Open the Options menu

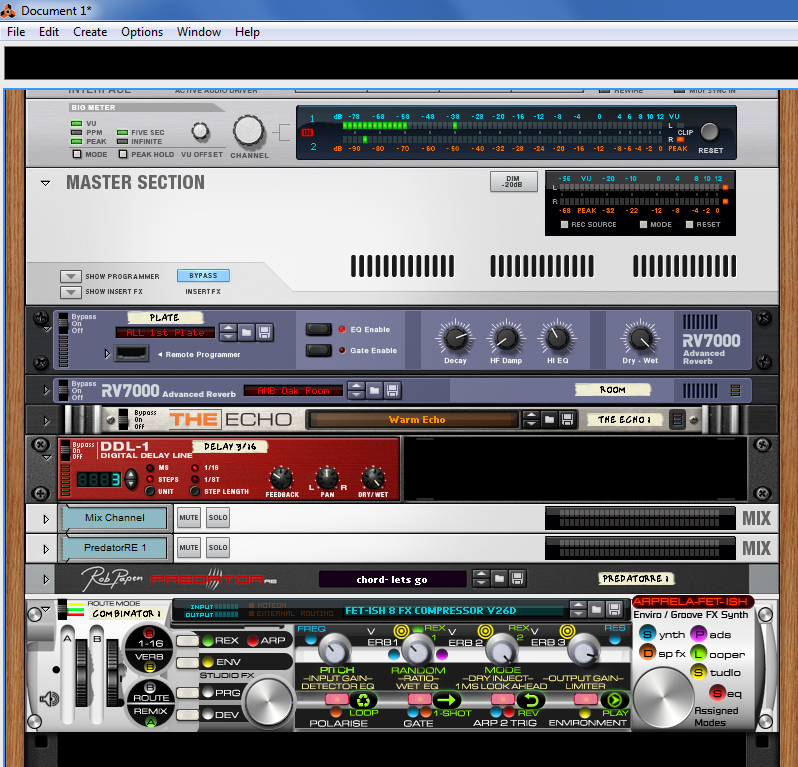tap(142, 32)
